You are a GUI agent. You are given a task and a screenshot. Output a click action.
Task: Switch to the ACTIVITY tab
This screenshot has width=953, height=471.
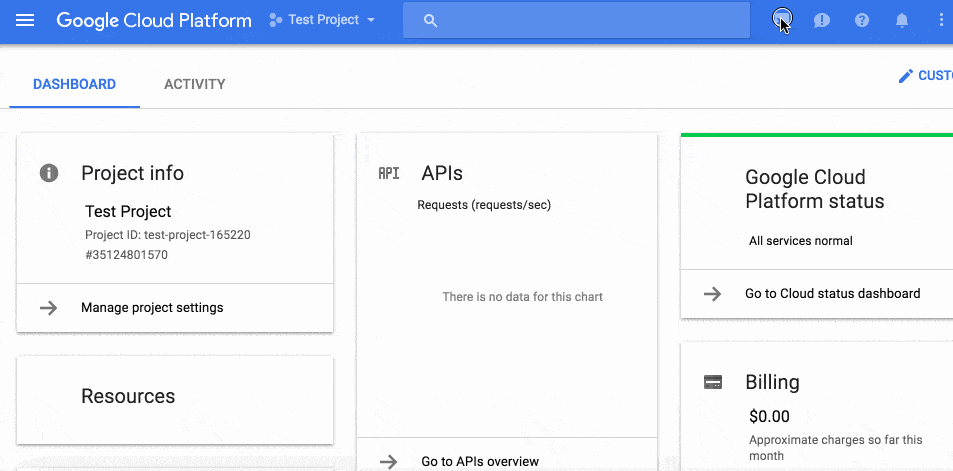pyautogui.click(x=194, y=84)
